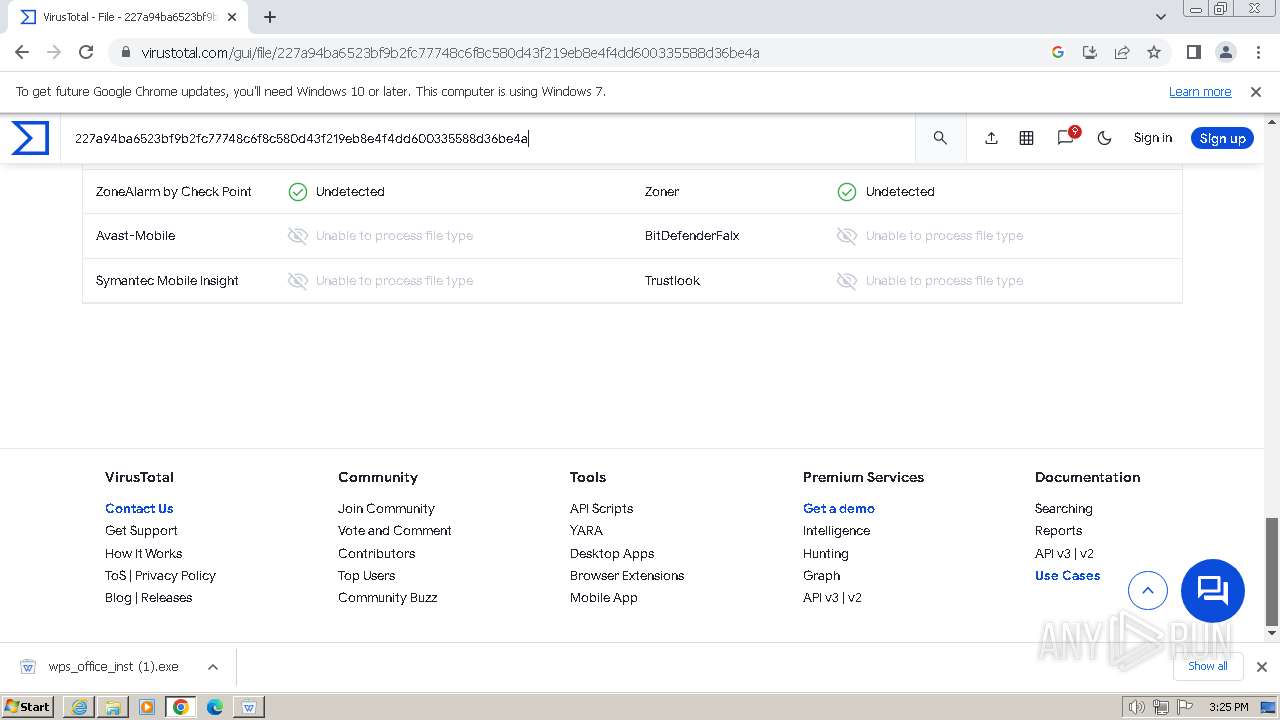Click the Sign in link
1280x720 pixels.
tap(1152, 138)
